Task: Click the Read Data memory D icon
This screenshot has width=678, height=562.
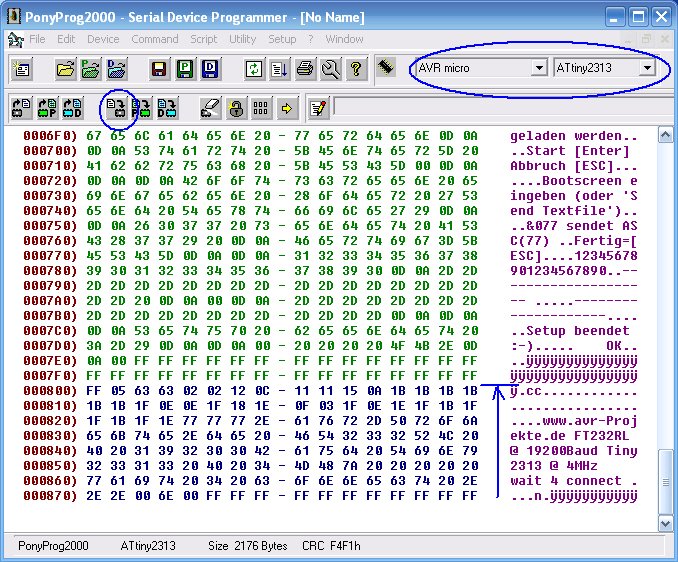Action: [72, 108]
